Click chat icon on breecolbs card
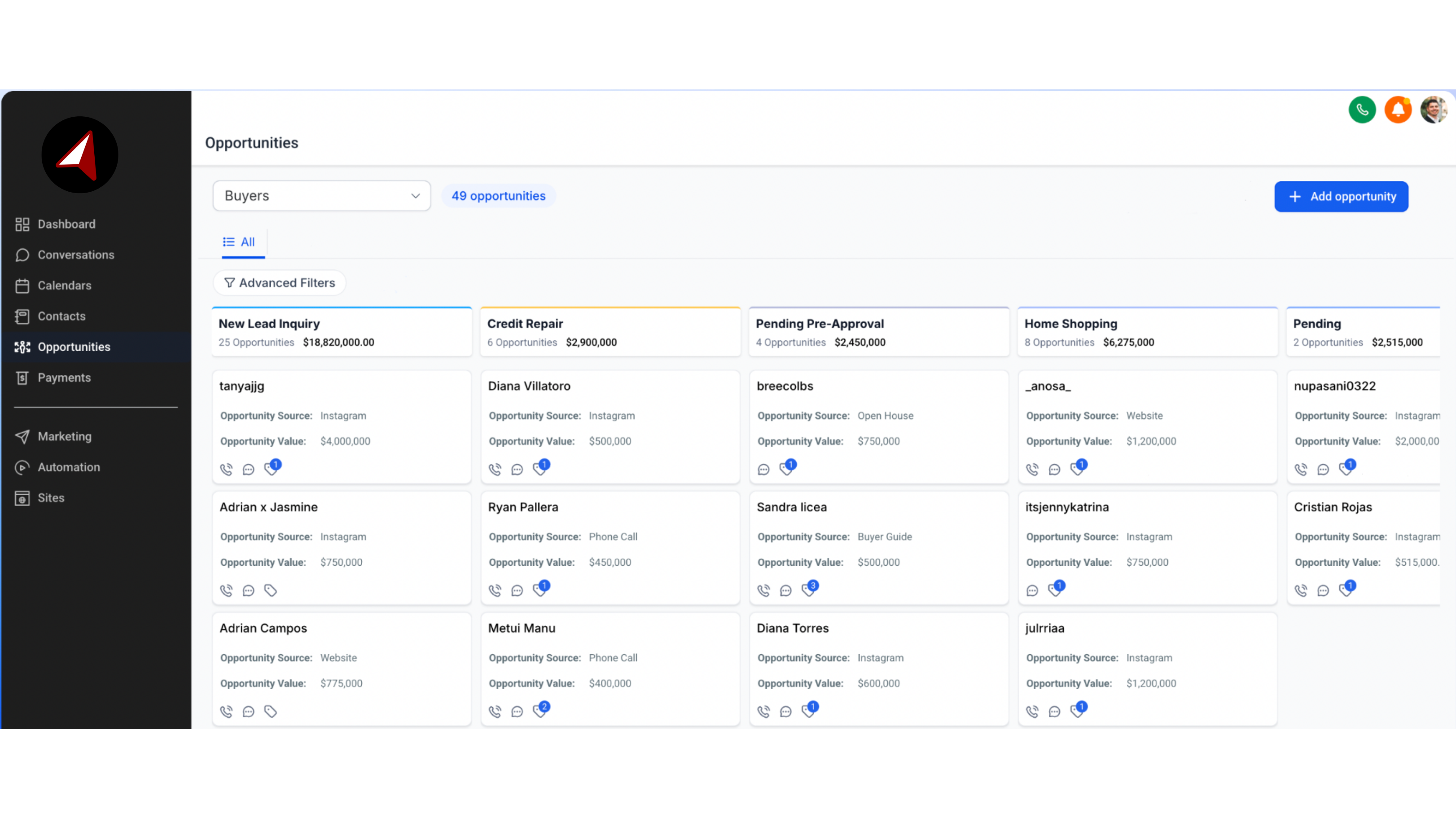The height and width of the screenshot is (819, 1456). pos(763,470)
